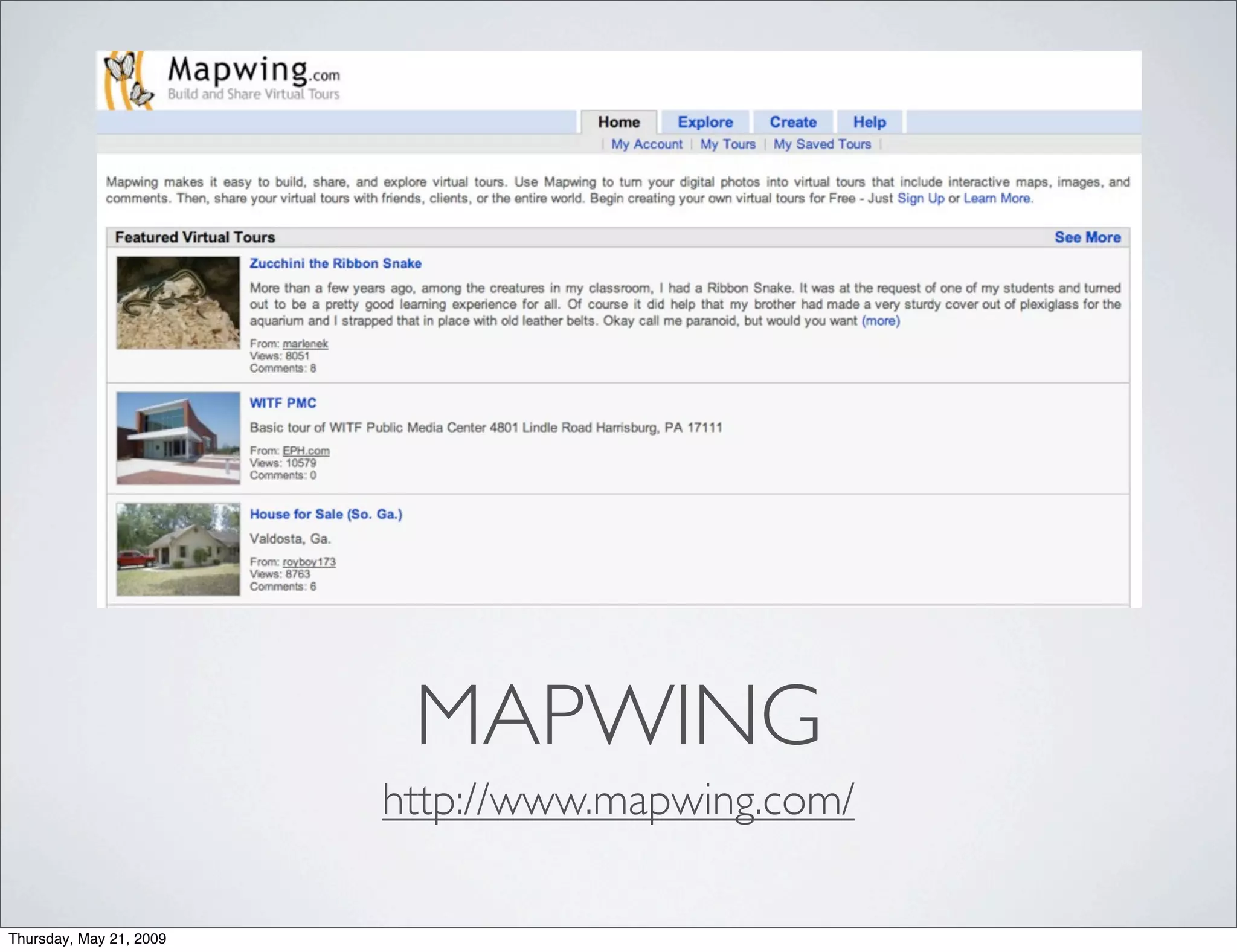1237x952 pixels.
Task: Click the MAPWING slide title
Action: (618, 714)
